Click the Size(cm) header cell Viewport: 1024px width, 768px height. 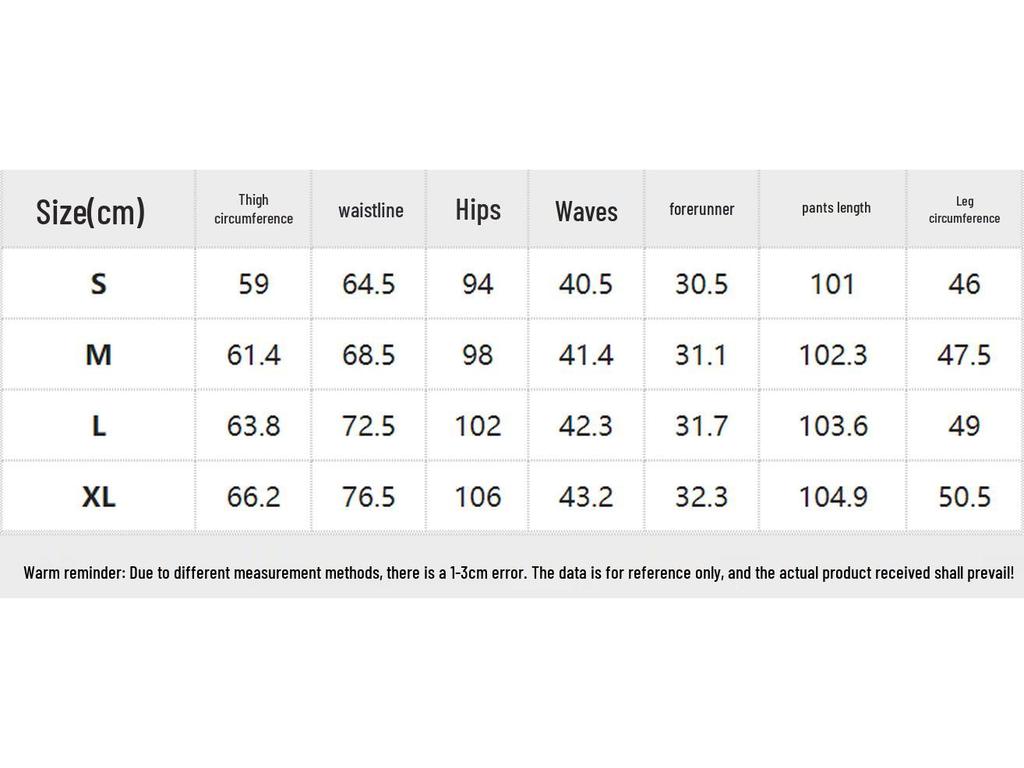91,211
